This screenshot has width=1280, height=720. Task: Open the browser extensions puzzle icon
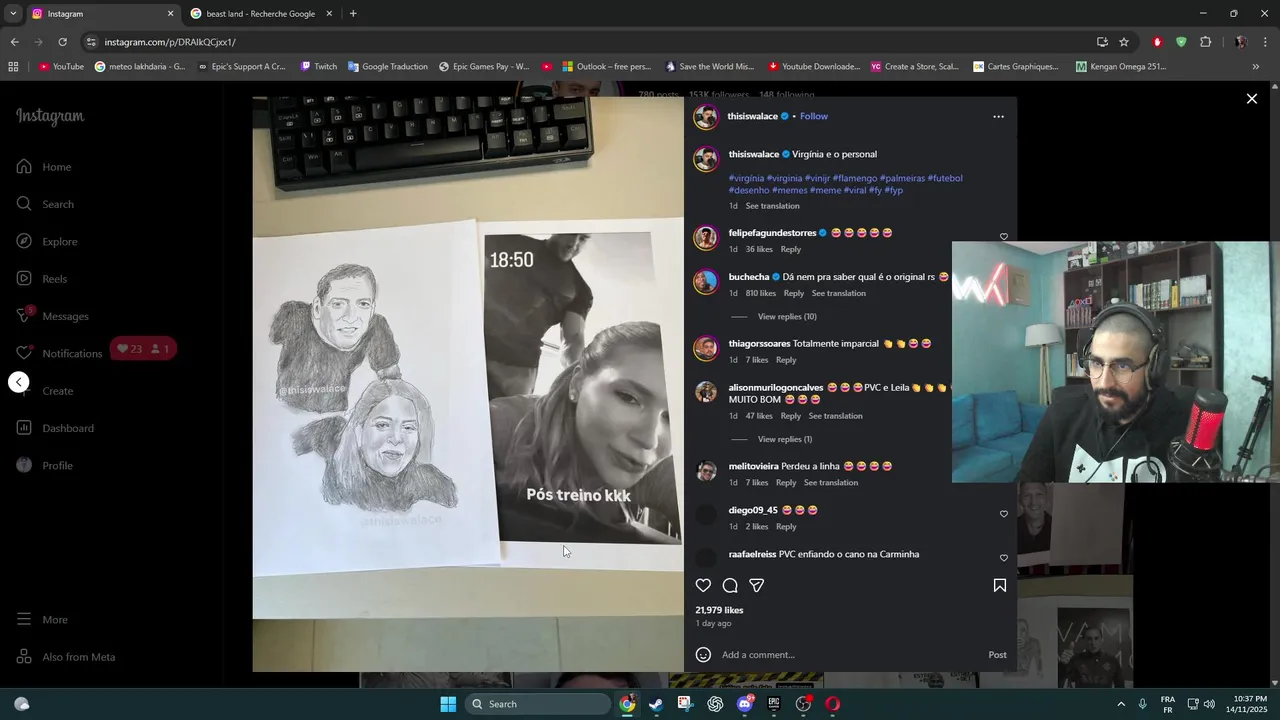point(1205,42)
